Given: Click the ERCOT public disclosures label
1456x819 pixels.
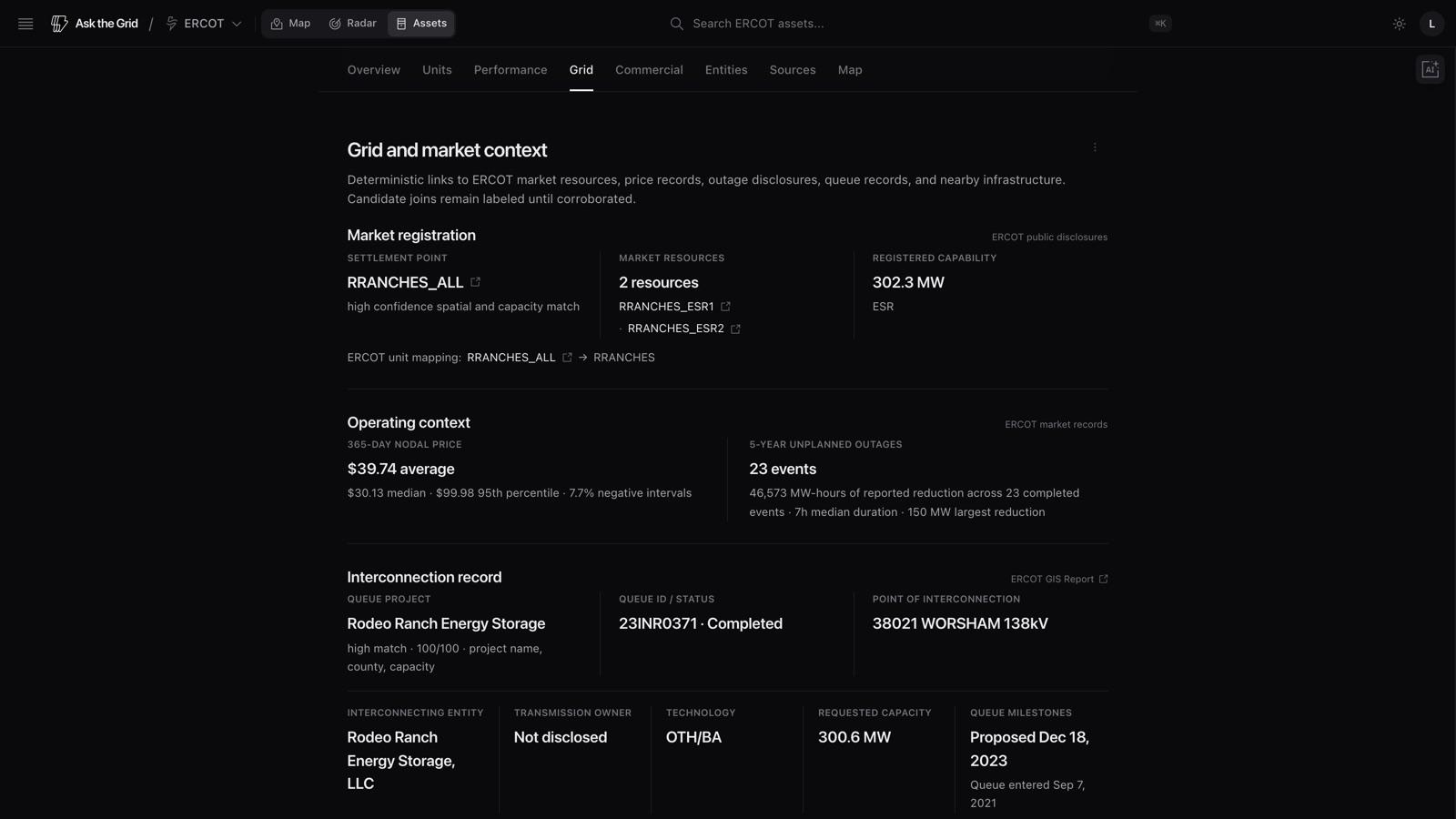Looking at the screenshot, I should pos(1049,237).
